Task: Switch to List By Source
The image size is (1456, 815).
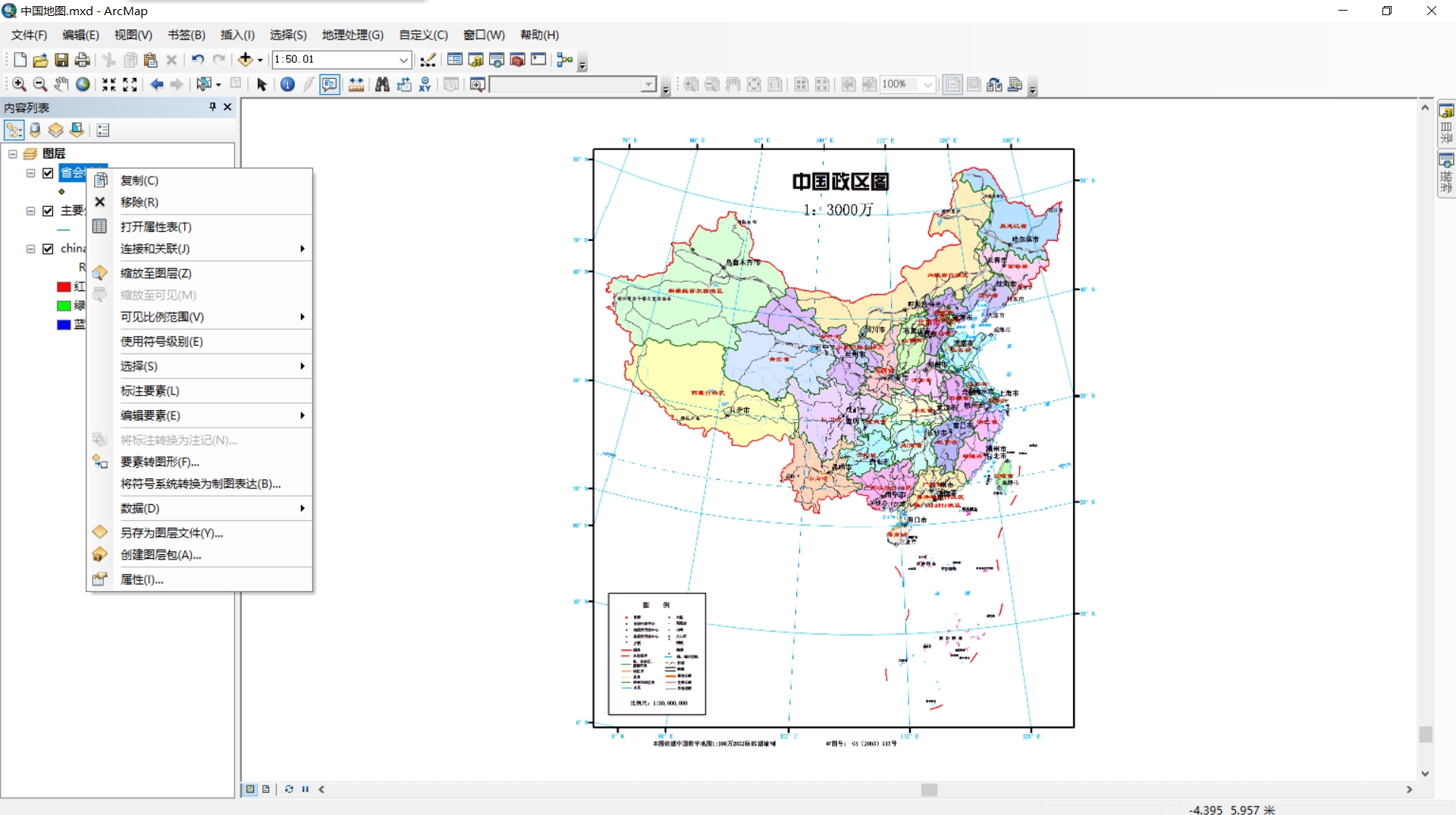Action: pyautogui.click(x=35, y=130)
